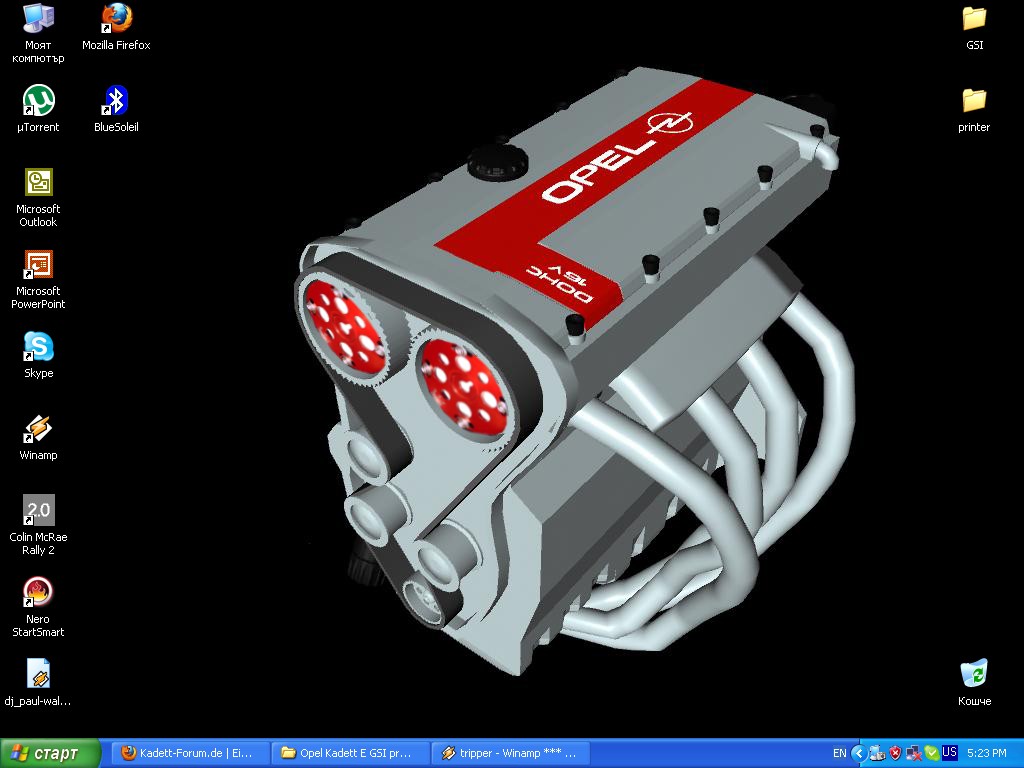1024x768 pixels.
Task: Select the dj_paul-wal... playlist file
Action: (x=38, y=683)
